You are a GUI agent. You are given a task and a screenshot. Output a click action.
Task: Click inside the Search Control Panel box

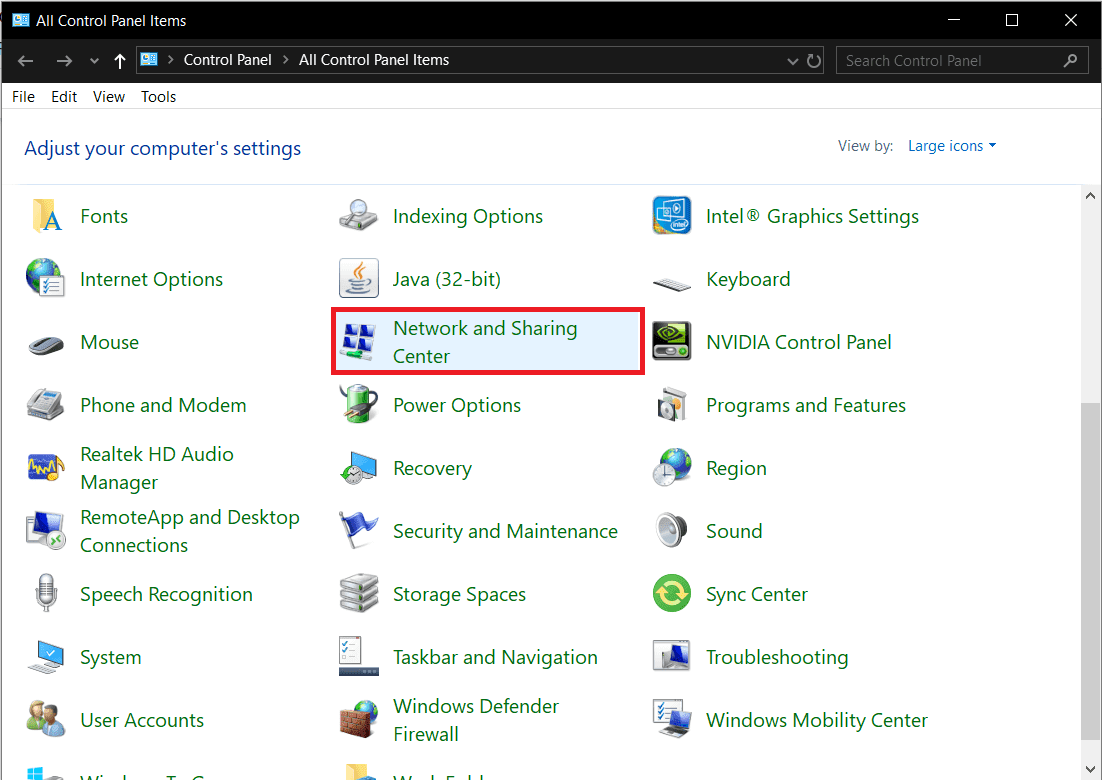950,61
